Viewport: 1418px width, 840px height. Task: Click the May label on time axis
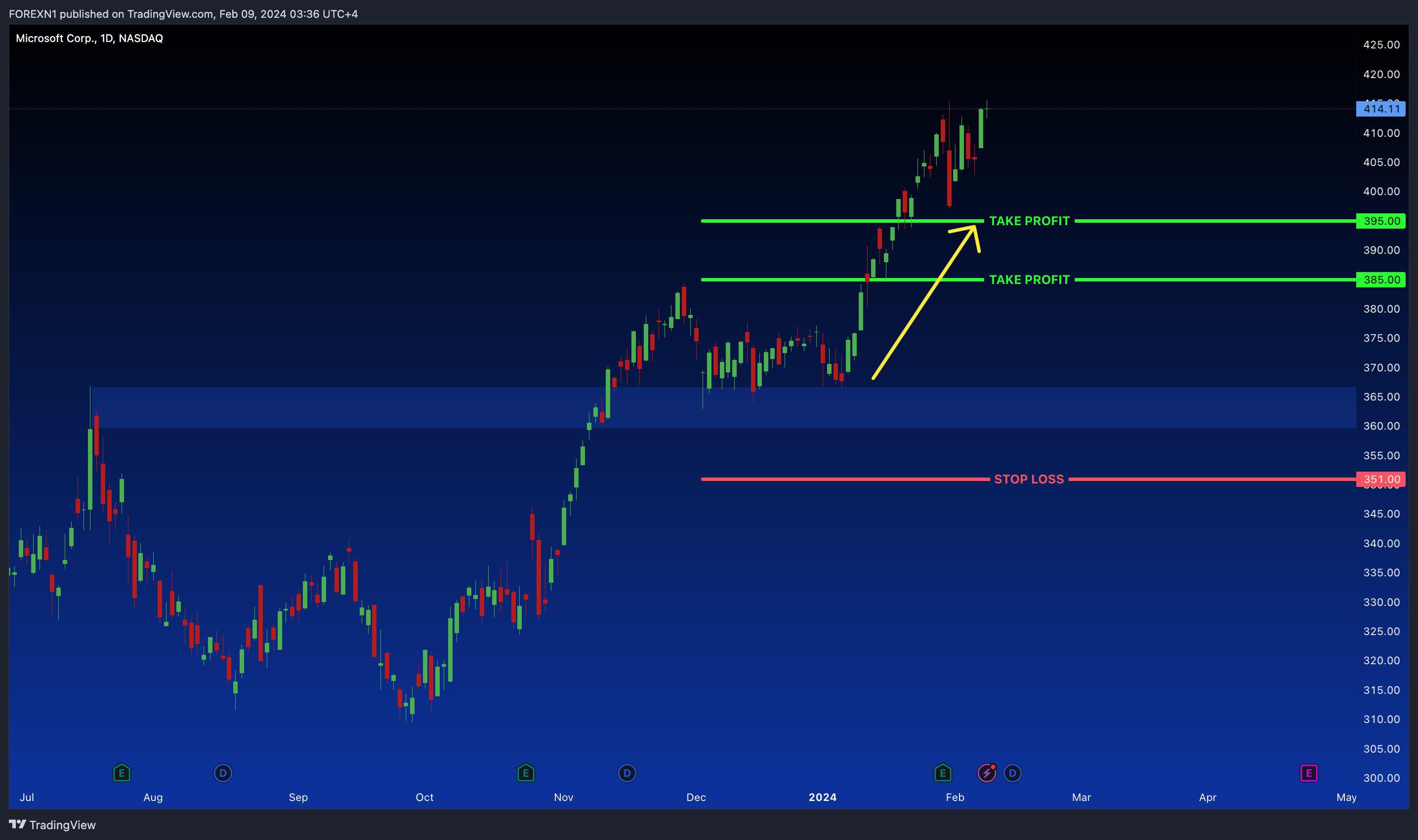click(x=1347, y=797)
